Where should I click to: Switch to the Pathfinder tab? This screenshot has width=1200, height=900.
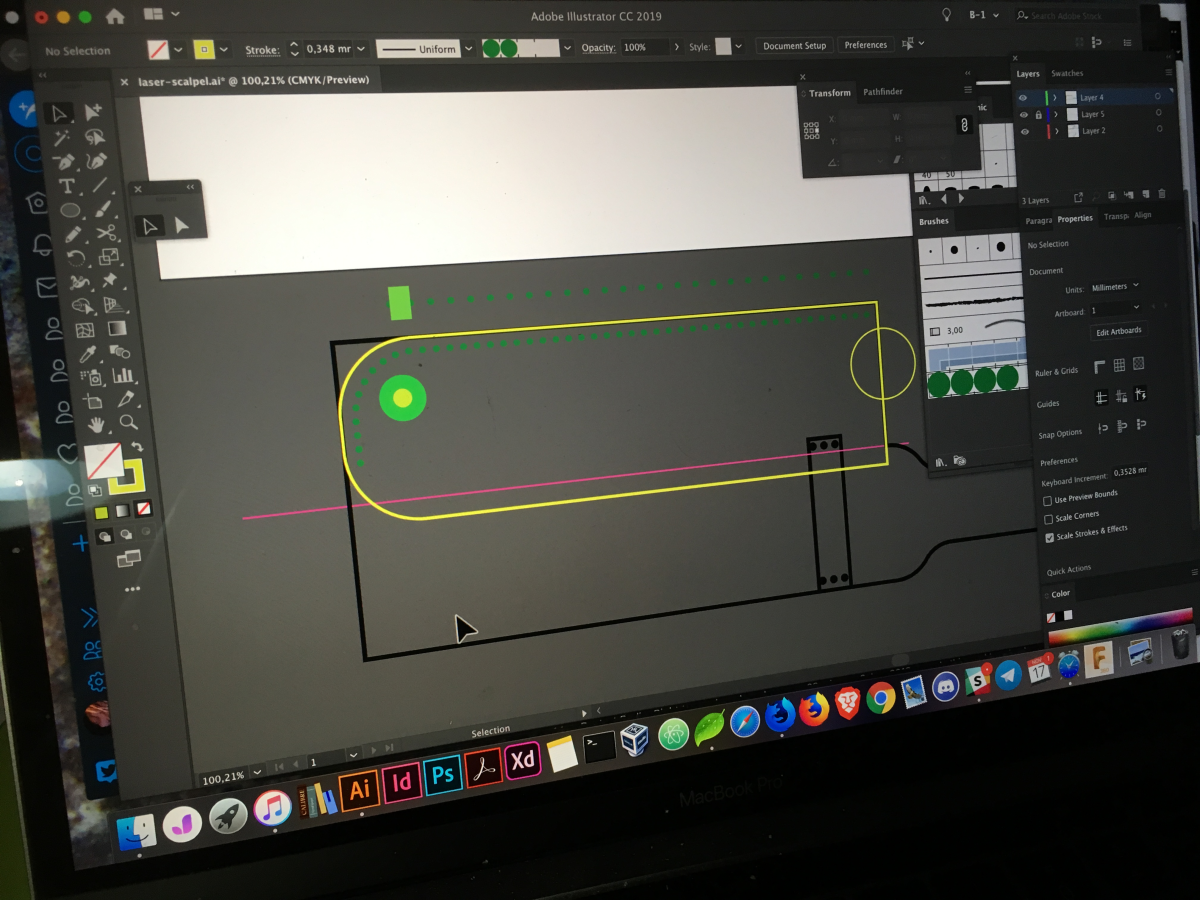(883, 91)
